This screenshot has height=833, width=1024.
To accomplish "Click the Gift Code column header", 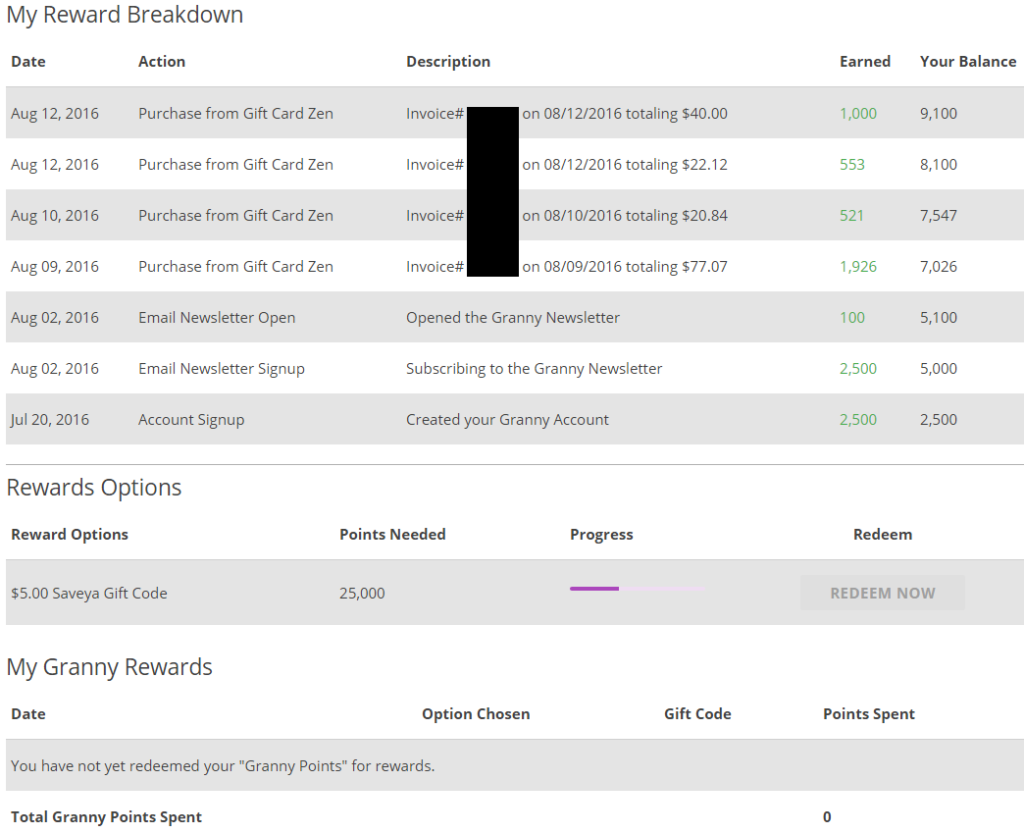I will pos(697,714).
